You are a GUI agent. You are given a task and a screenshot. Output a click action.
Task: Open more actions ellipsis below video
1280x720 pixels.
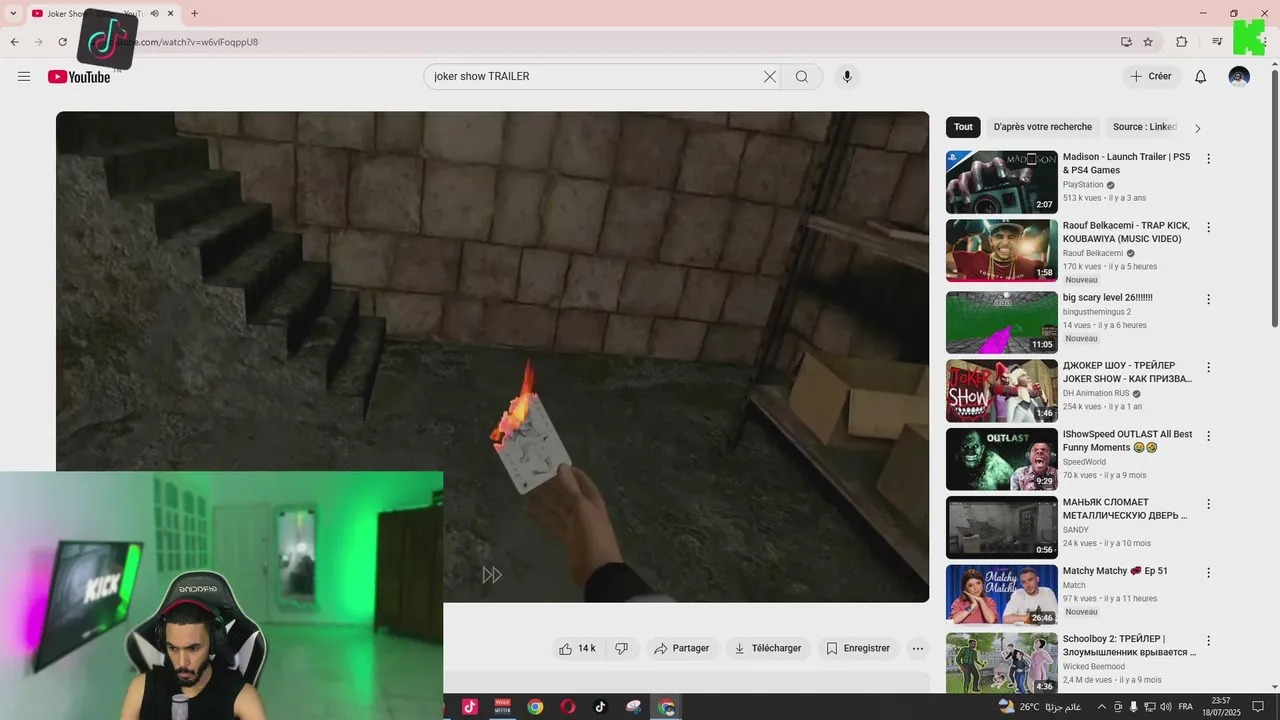click(918, 648)
